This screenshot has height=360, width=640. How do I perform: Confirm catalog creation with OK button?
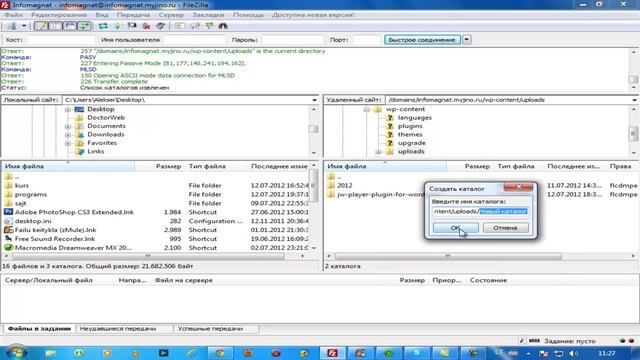click(456, 228)
